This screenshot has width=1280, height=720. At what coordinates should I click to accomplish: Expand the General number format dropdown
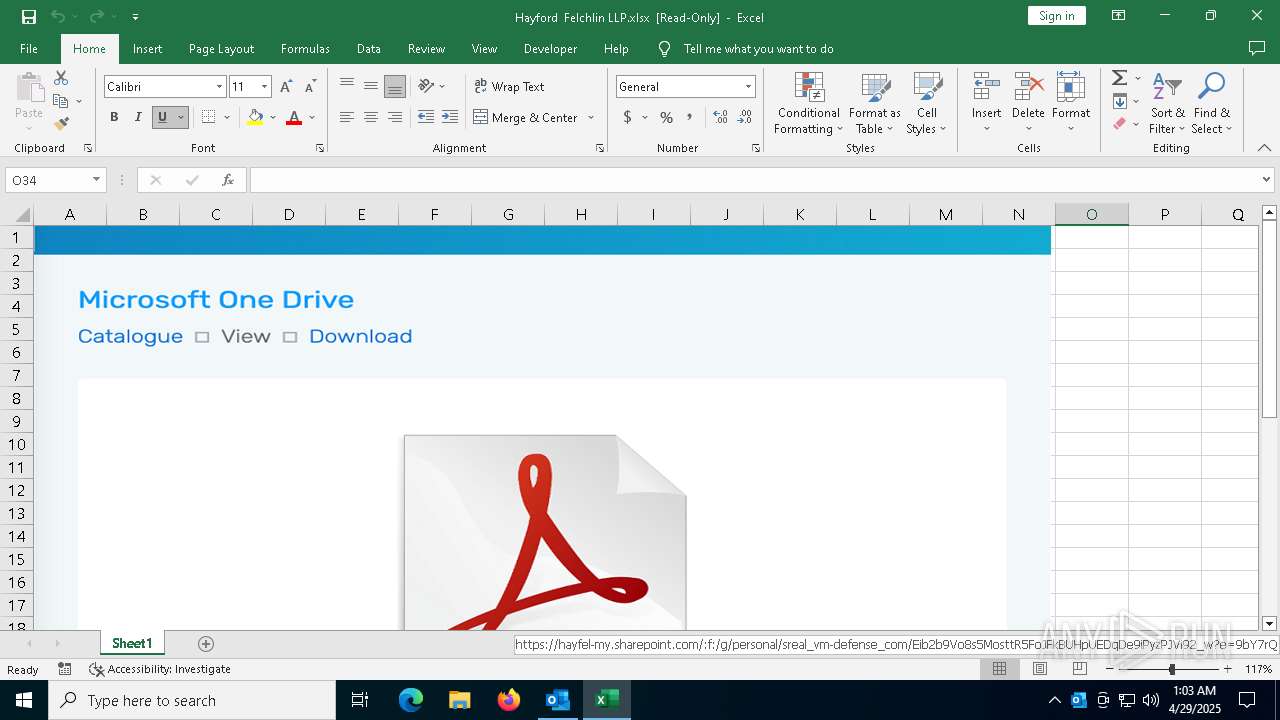pos(748,87)
